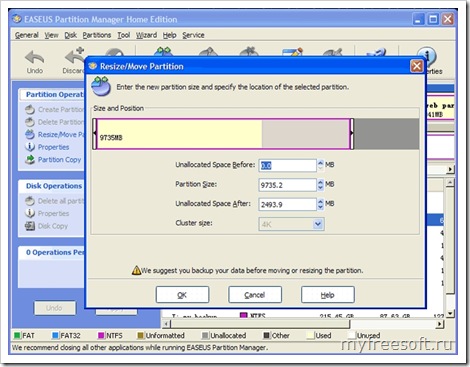The image size is (470, 367).
Task: Open the Cluster size dropdown
Action: click(291, 224)
